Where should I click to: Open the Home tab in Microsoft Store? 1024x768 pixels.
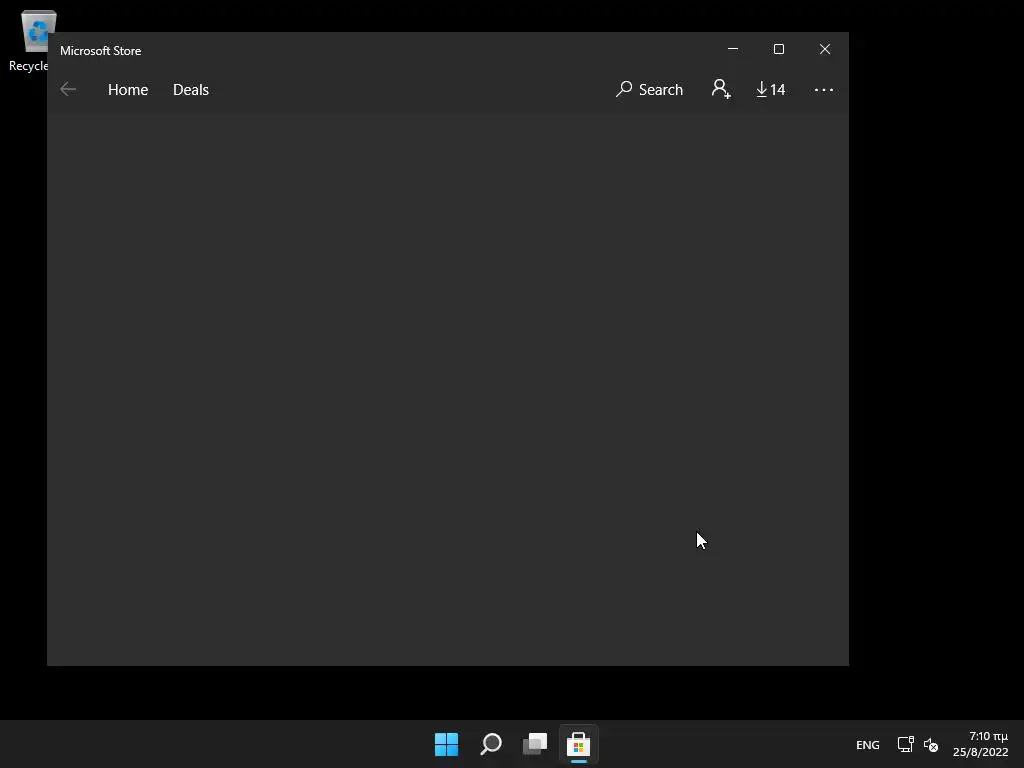click(x=128, y=89)
